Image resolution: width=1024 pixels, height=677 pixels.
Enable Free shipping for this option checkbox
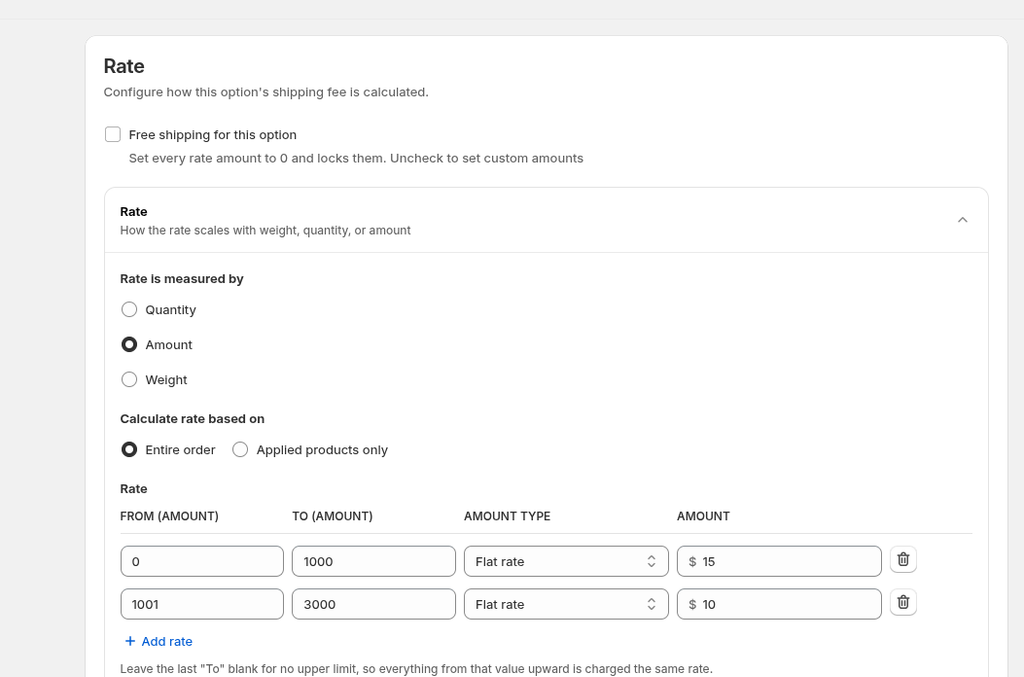point(113,134)
